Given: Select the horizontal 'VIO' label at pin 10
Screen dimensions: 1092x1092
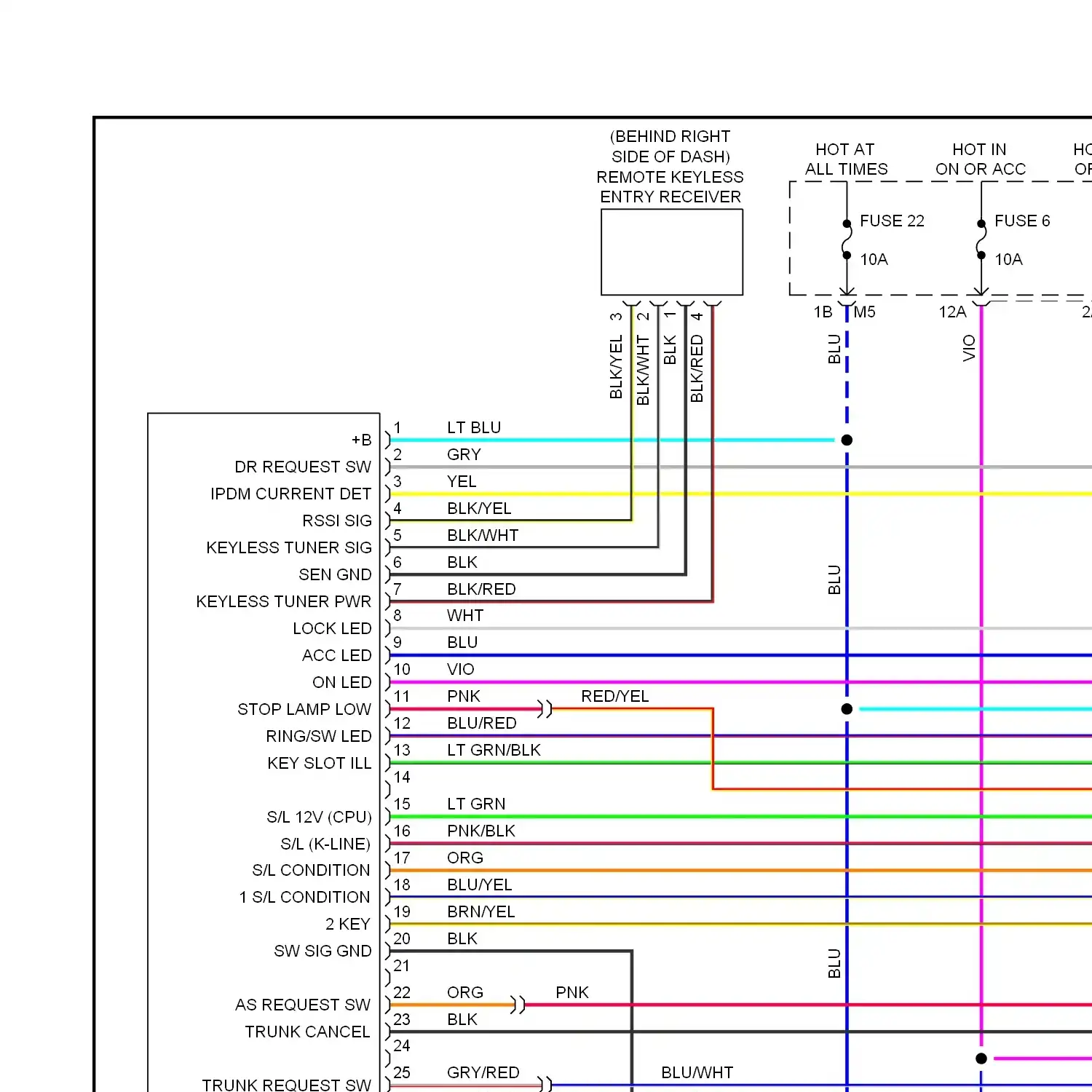Looking at the screenshot, I should tap(460, 669).
